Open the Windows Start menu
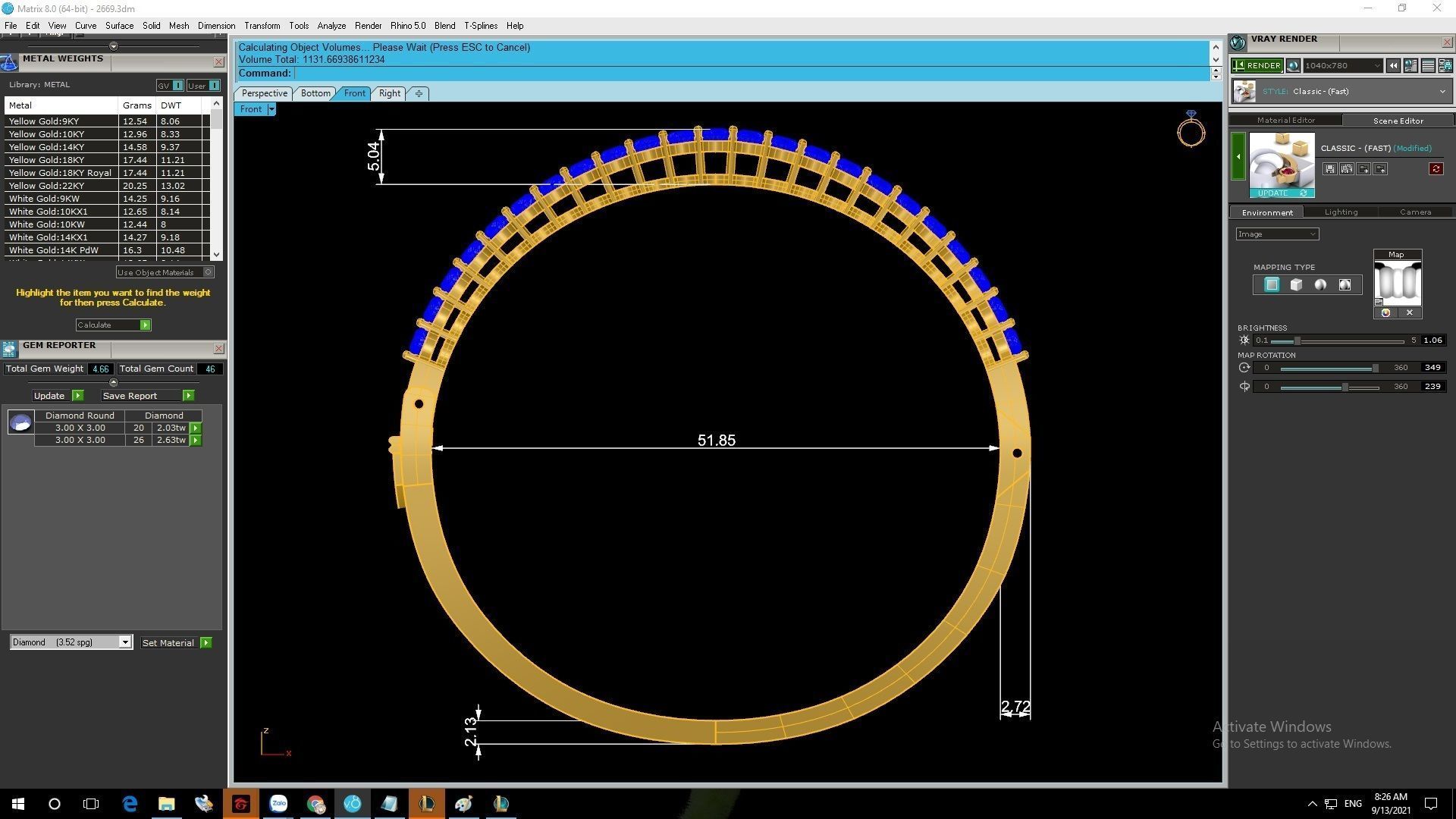The image size is (1456, 819). coord(18,804)
